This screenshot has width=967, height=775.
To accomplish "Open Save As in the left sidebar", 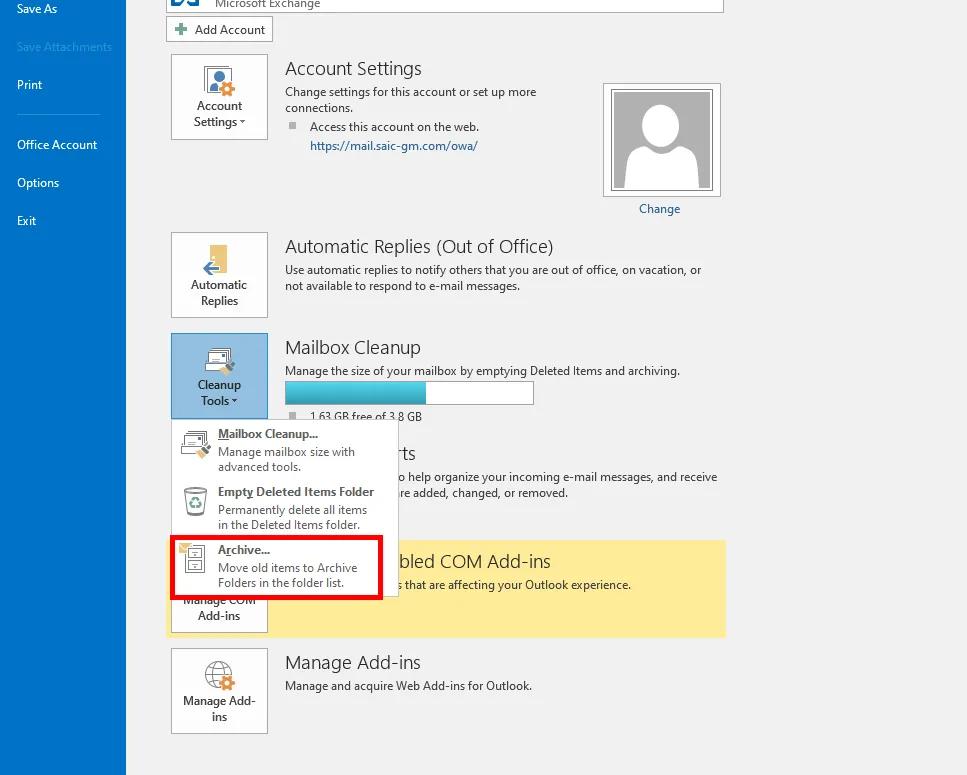I will (37, 9).
